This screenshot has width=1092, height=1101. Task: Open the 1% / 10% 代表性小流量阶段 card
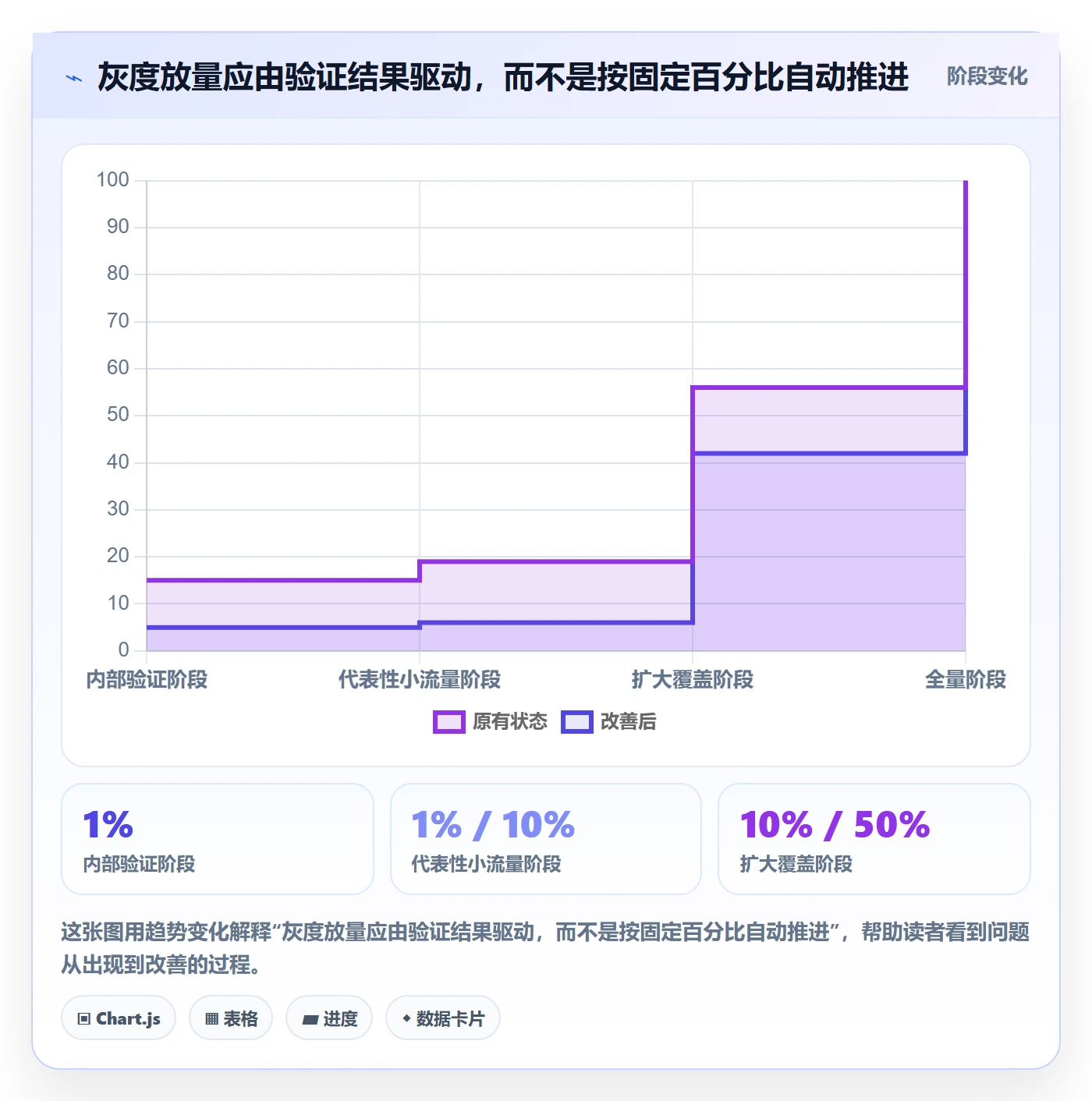point(546,839)
